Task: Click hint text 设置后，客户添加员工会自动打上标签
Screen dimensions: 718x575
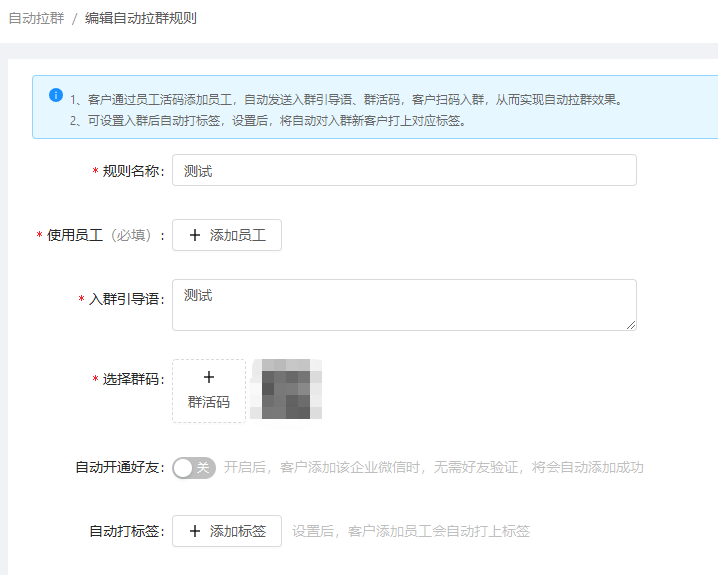Action: pos(411,531)
